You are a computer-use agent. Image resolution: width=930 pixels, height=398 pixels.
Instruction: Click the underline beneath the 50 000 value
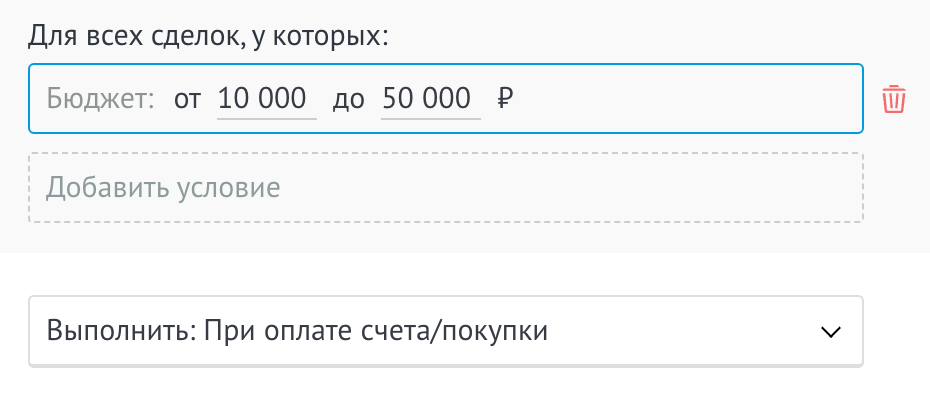(x=431, y=118)
